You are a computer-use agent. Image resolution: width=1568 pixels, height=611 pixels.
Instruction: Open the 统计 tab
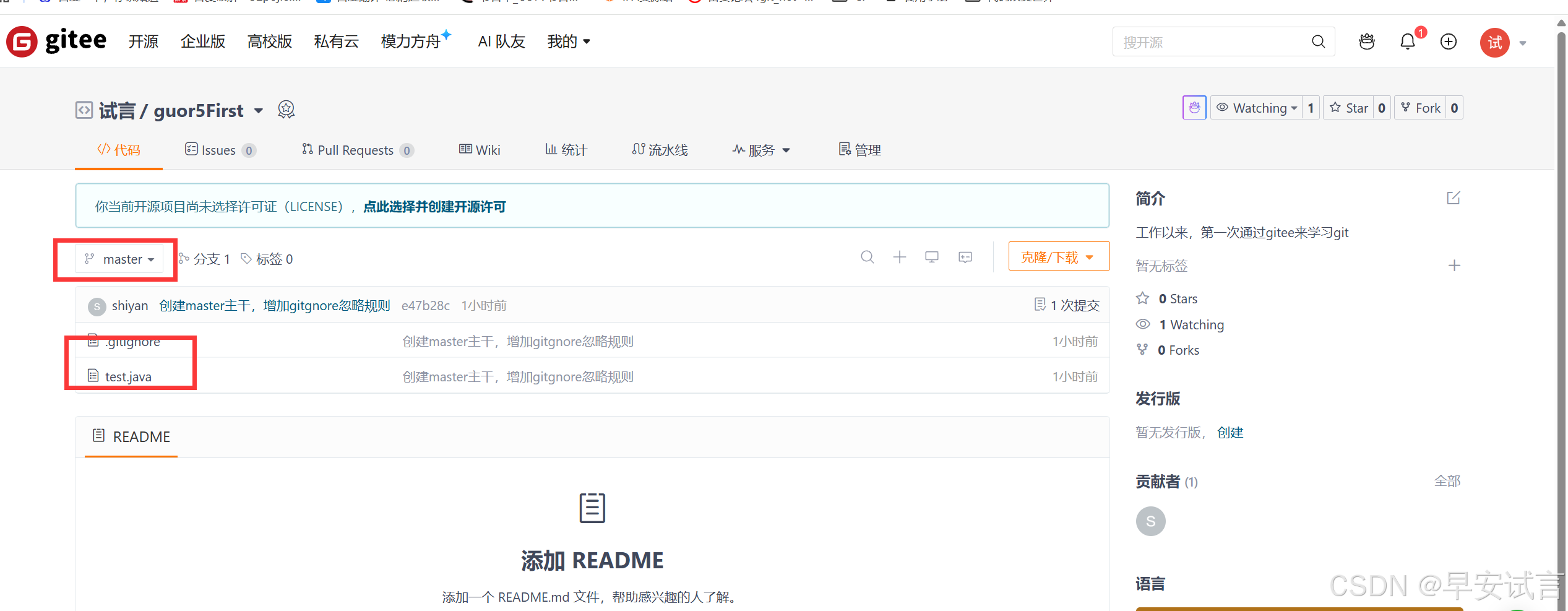click(x=566, y=150)
